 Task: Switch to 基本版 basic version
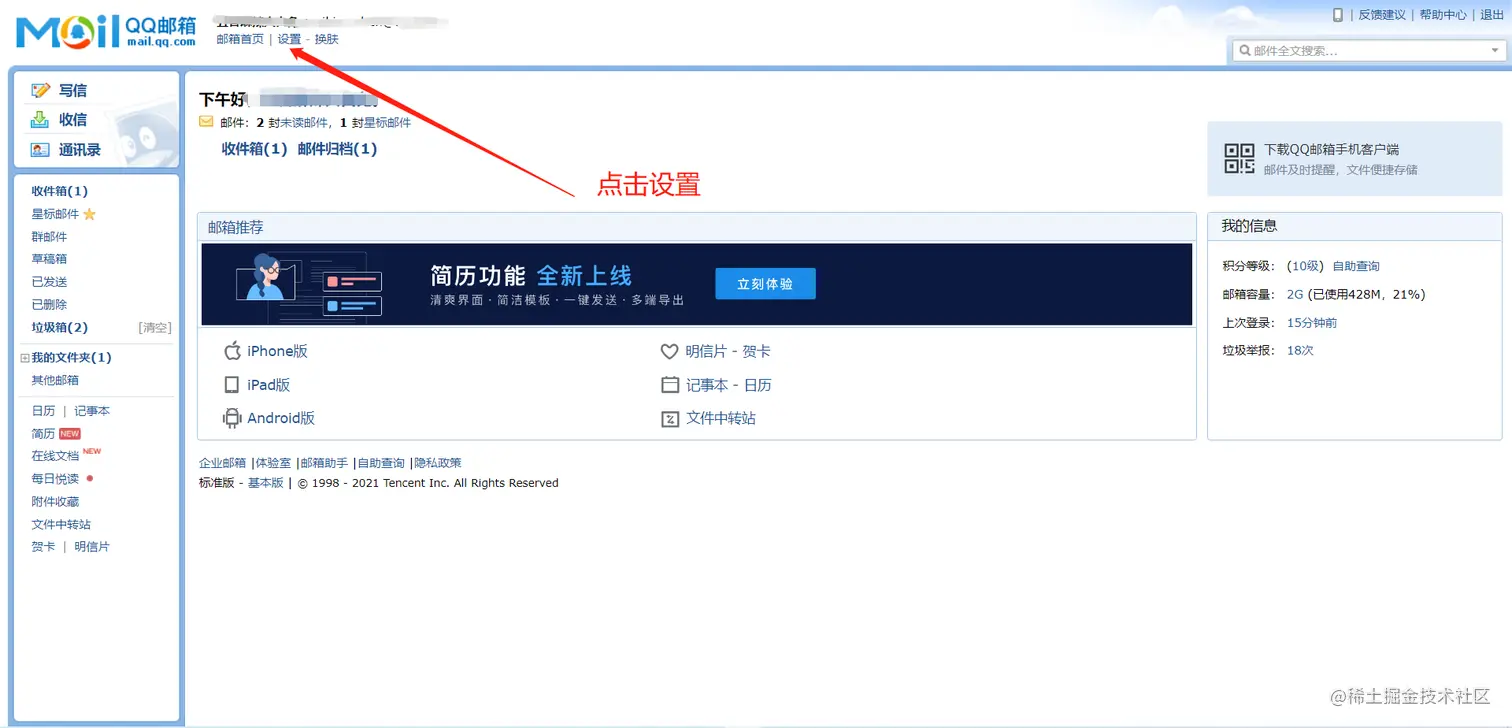266,483
